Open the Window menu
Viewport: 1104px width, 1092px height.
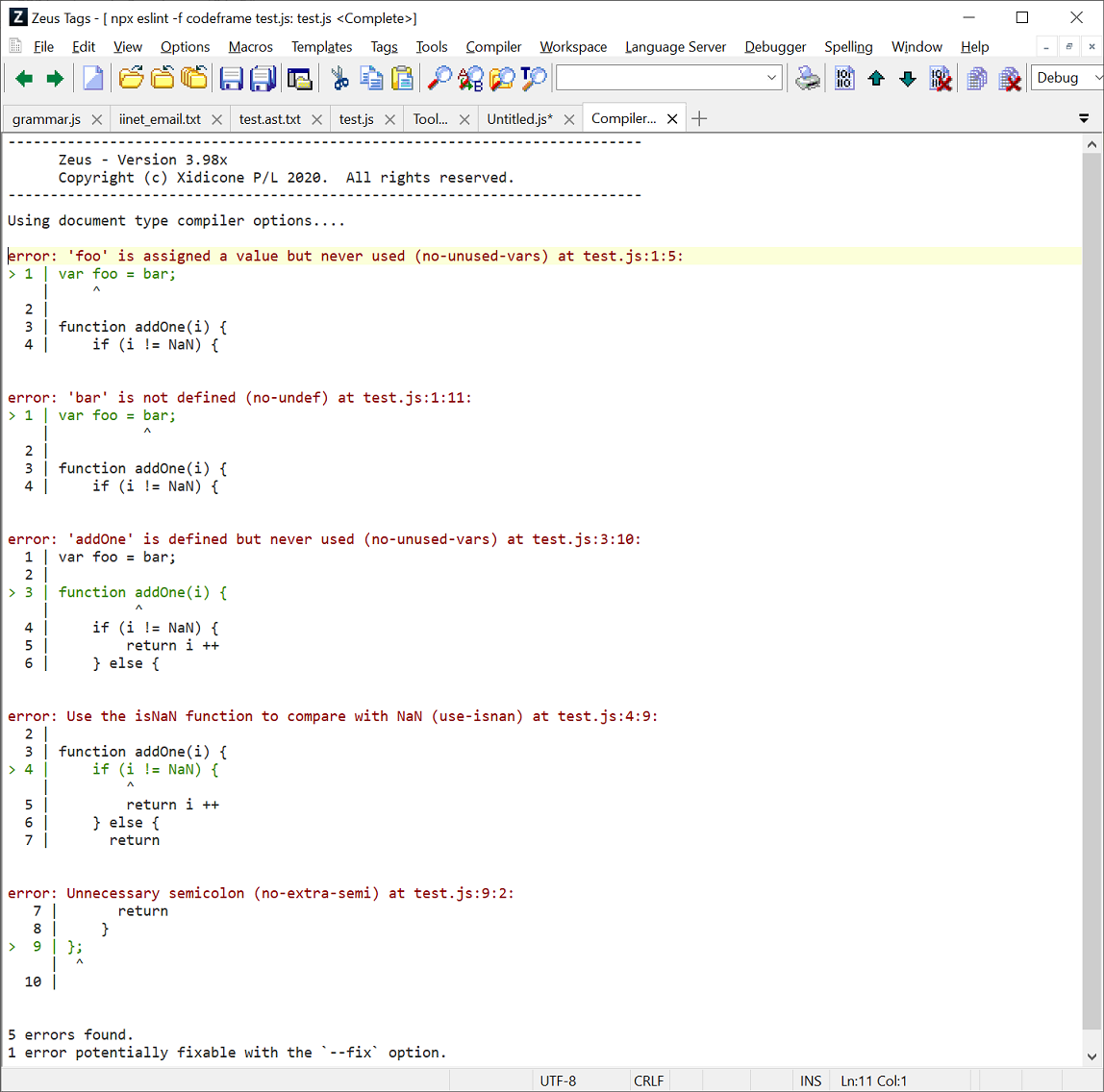point(916,46)
